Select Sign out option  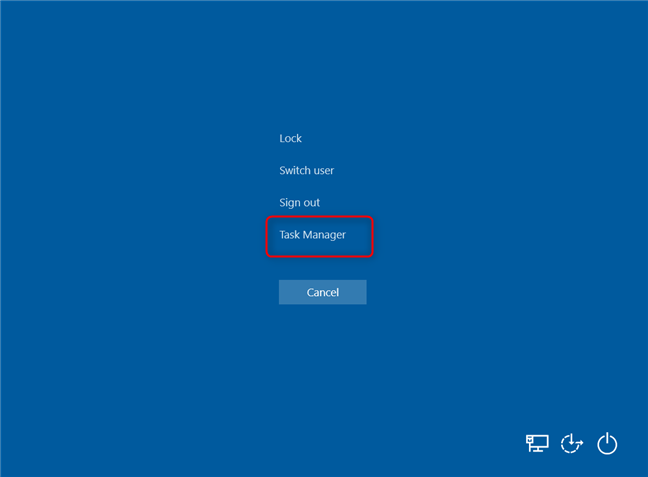click(300, 203)
